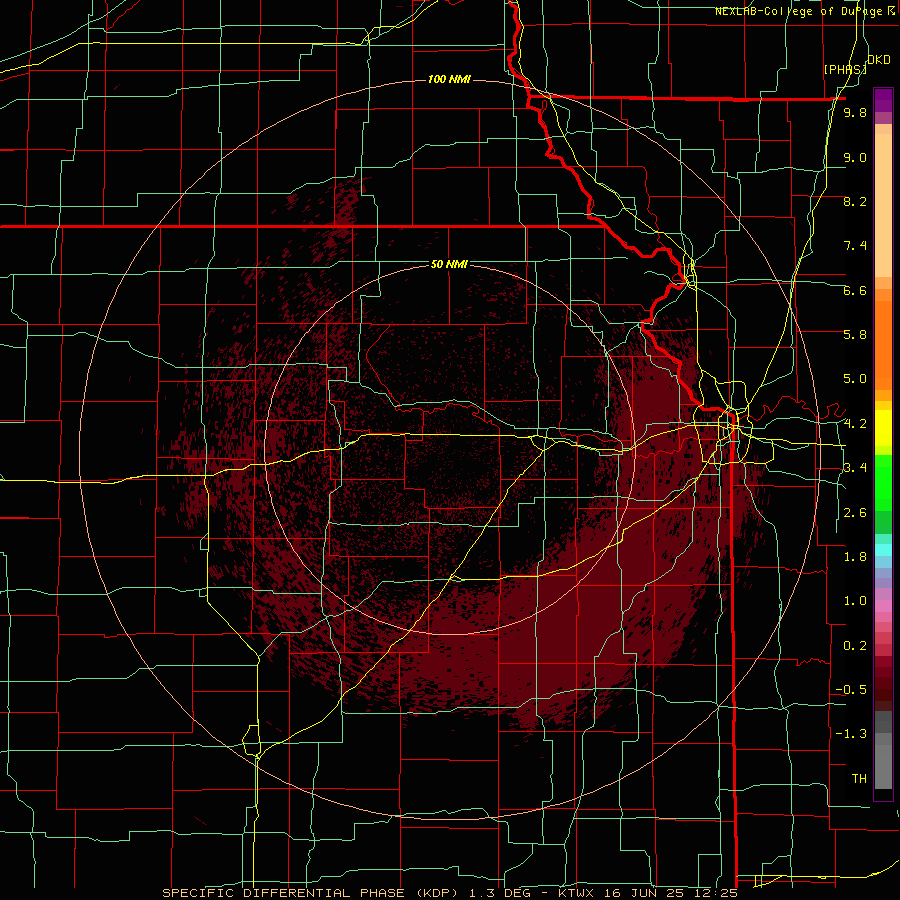Click the DKD label above the scale
This screenshot has width=900, height=900.
[x=879, y=60]
